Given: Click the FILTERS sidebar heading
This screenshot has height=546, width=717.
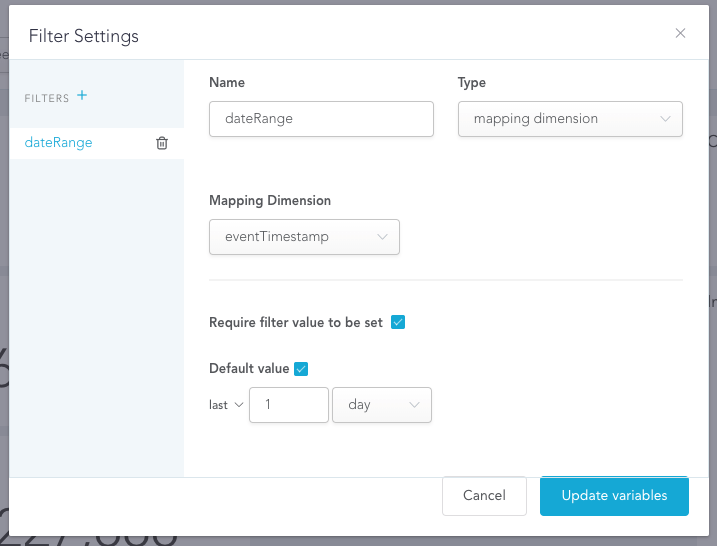Looking at the screenshot, I should pos(47,98).
